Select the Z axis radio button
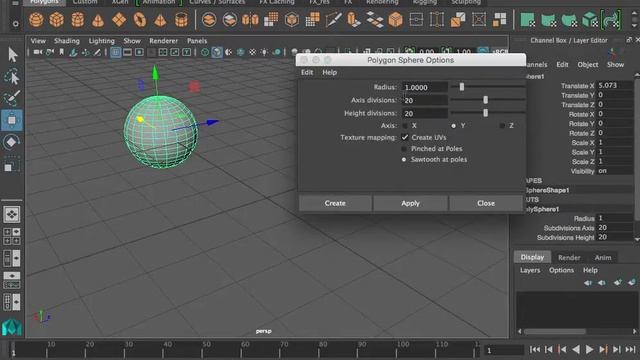The height and width of the screenshot is (360, 640). click(x=502, y=126)
